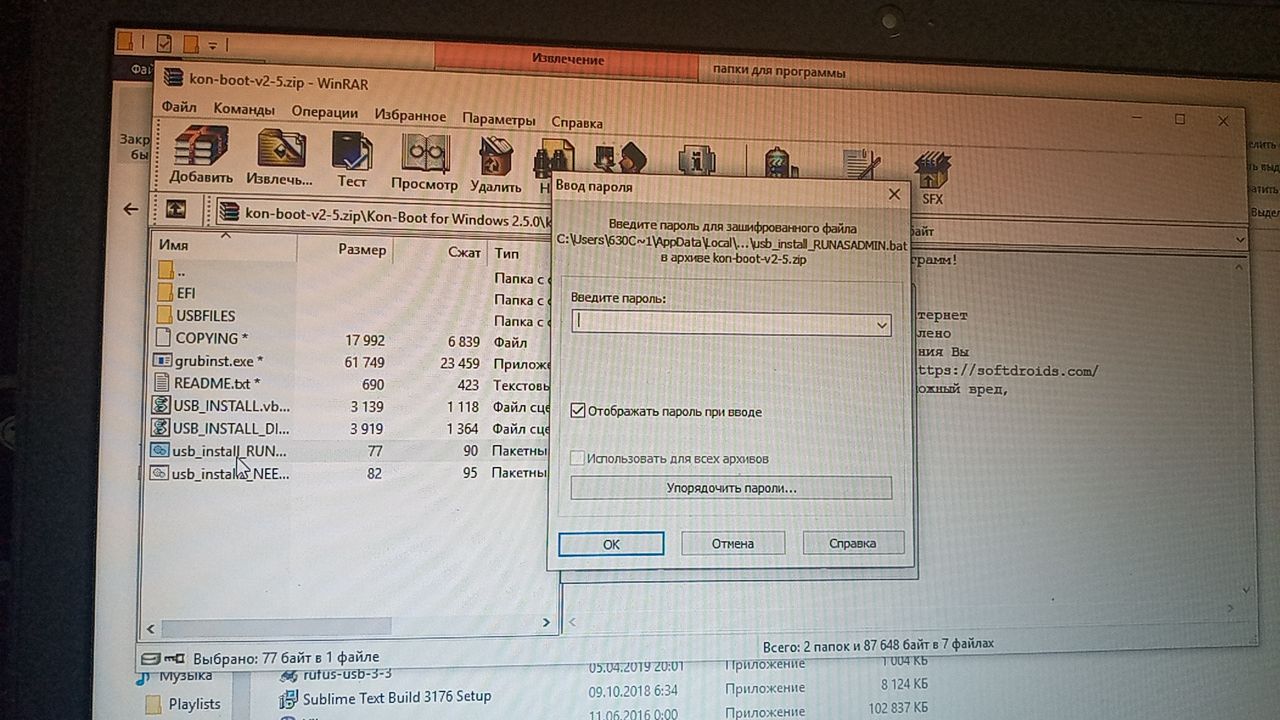Click the https://softdroids.com/ text in background window

pyautogui.click(x=1007, y=370)
